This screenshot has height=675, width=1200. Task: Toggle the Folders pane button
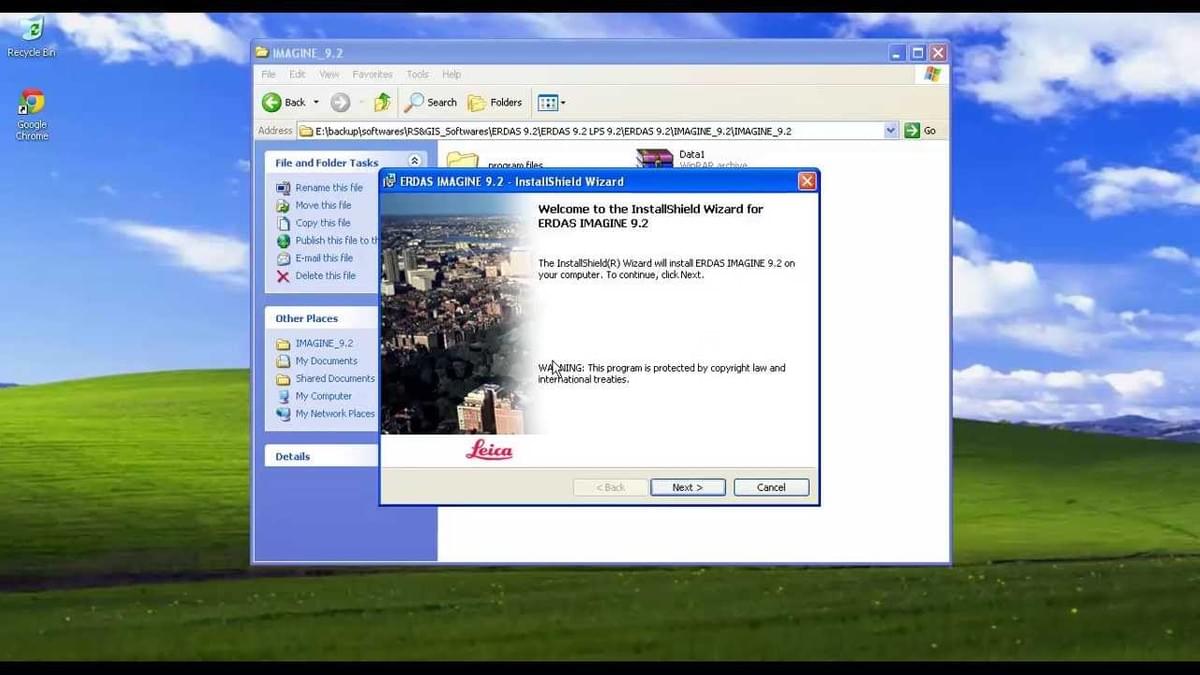(495, 102)
